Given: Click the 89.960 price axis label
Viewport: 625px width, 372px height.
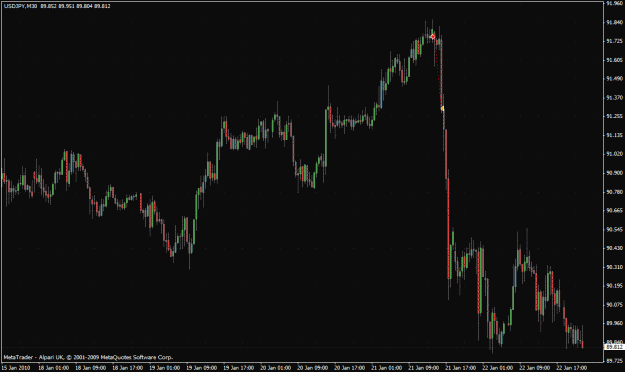Looking at the screenshot, I should coord(614,323).
